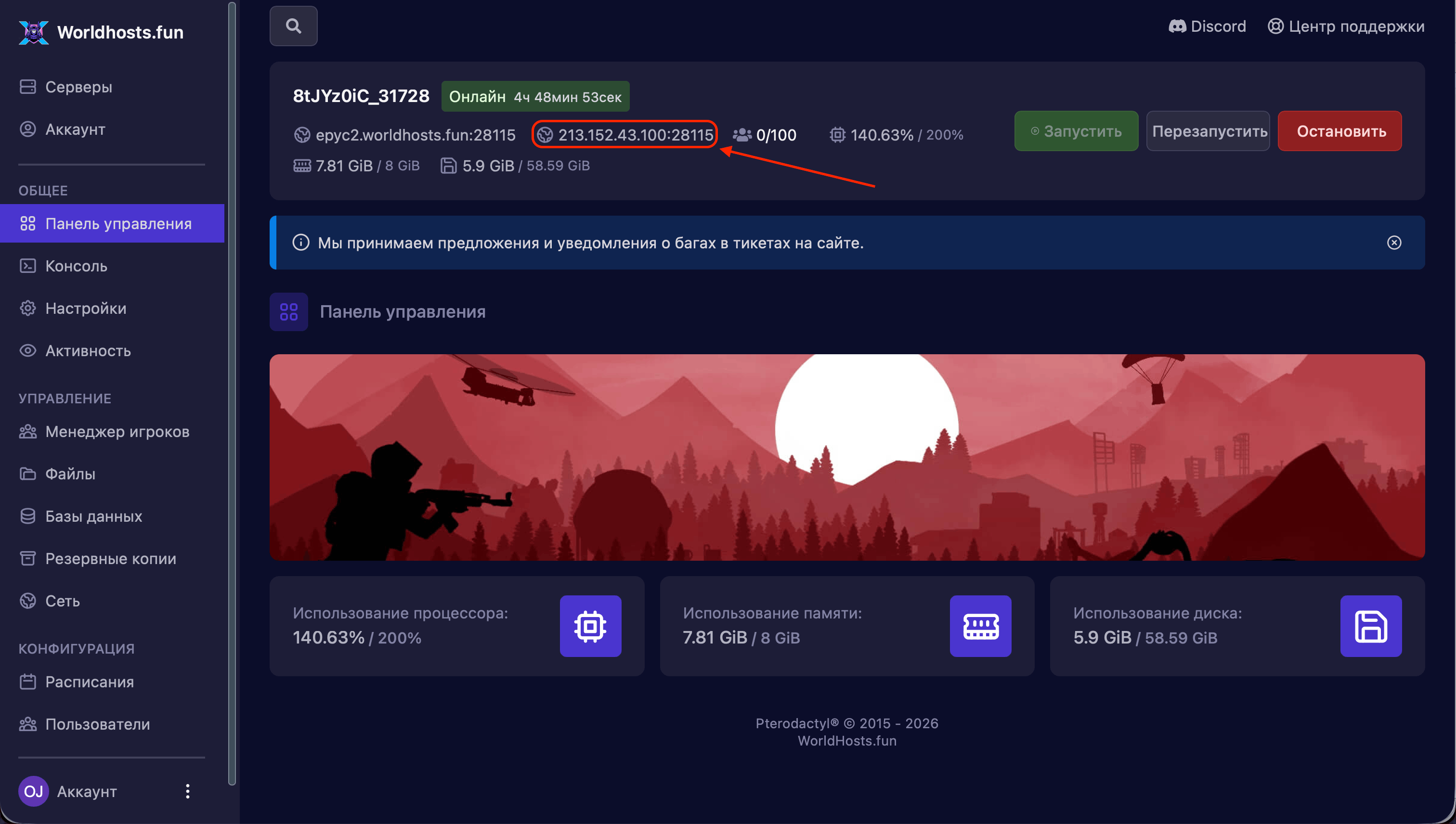Click the red Rust banner image
Image resolution: width=1456 pixels, height=824 pixels.
(x=847, y=458)
